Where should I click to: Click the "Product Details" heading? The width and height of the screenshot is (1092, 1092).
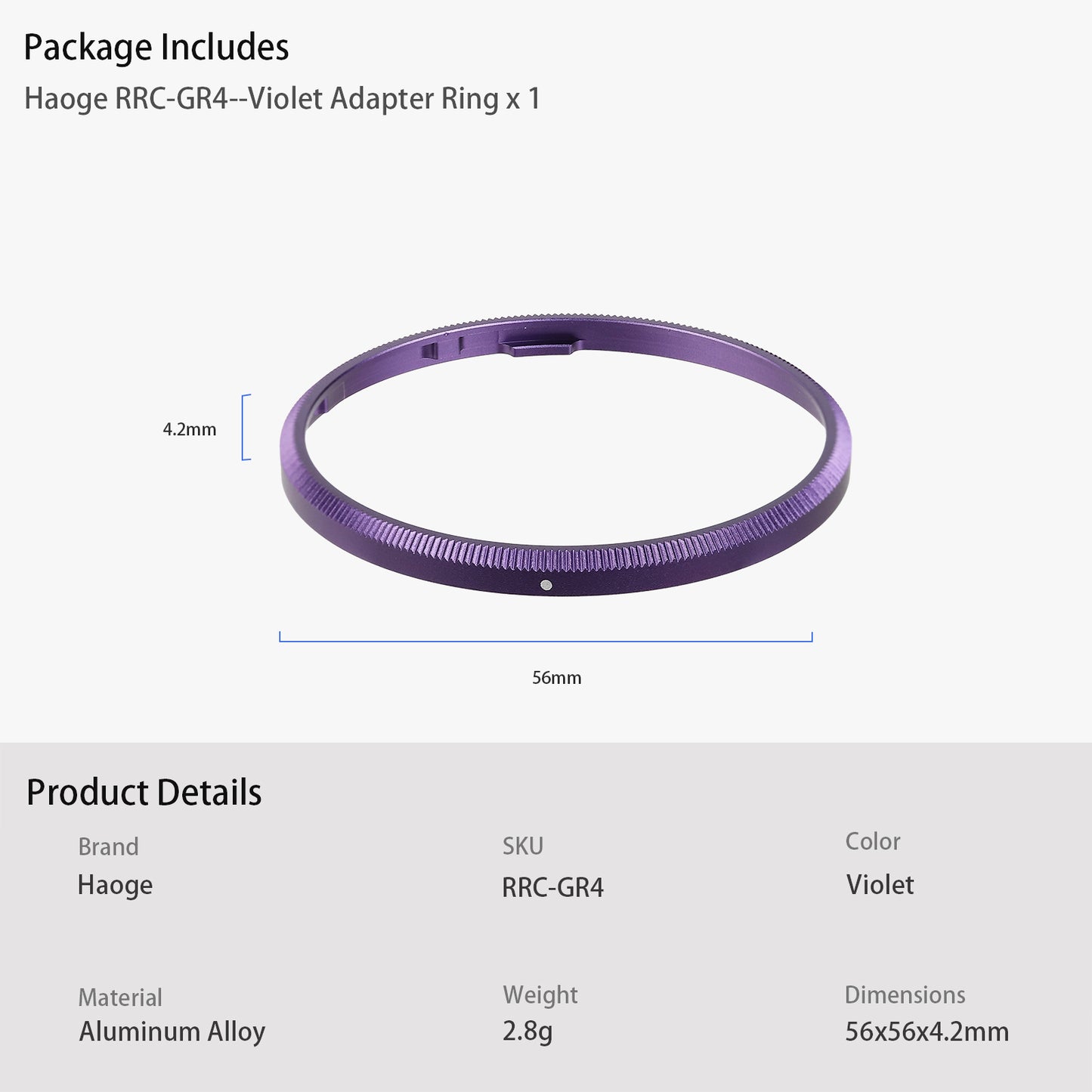point(144,793)
